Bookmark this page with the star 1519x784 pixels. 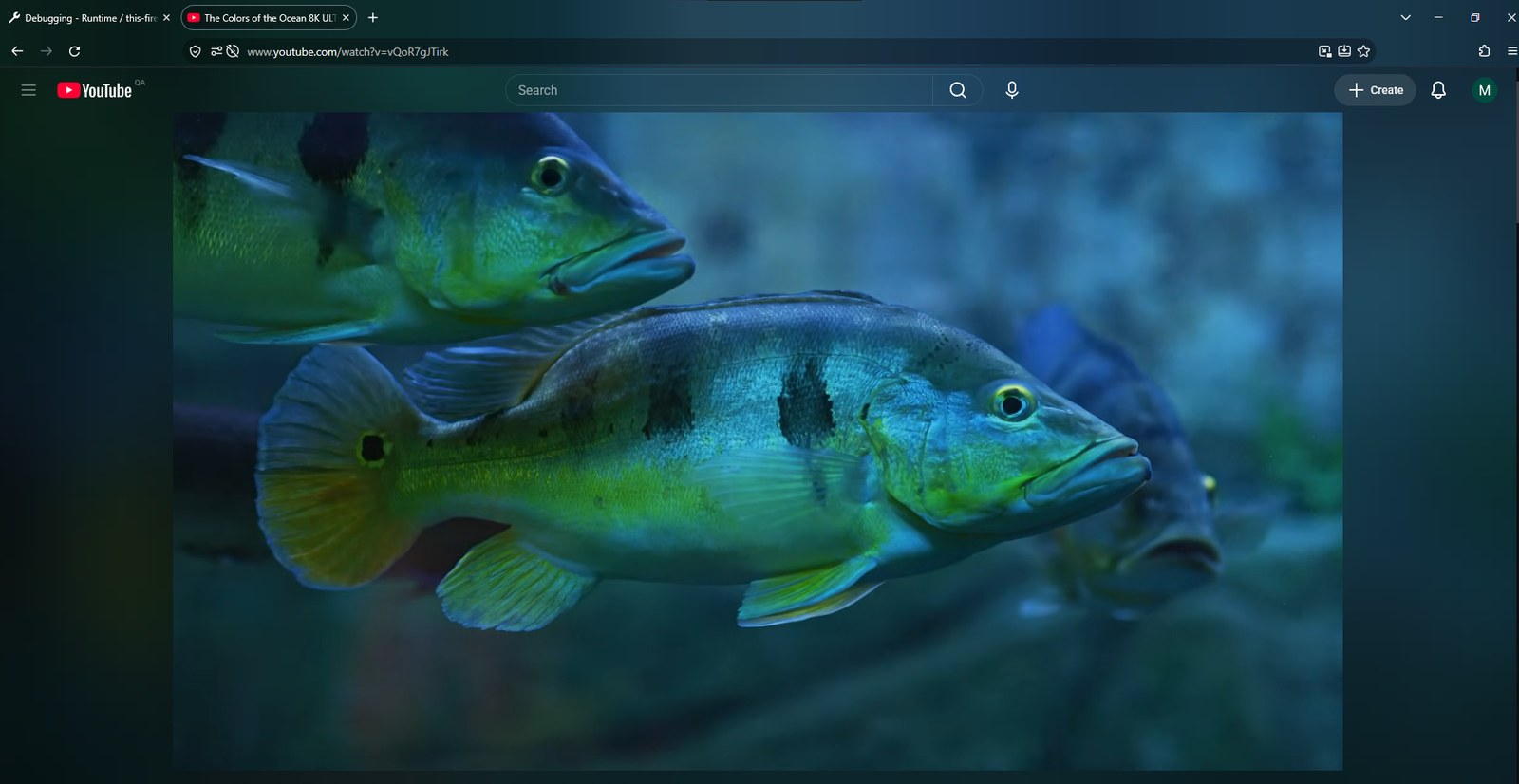[1364, 51]
